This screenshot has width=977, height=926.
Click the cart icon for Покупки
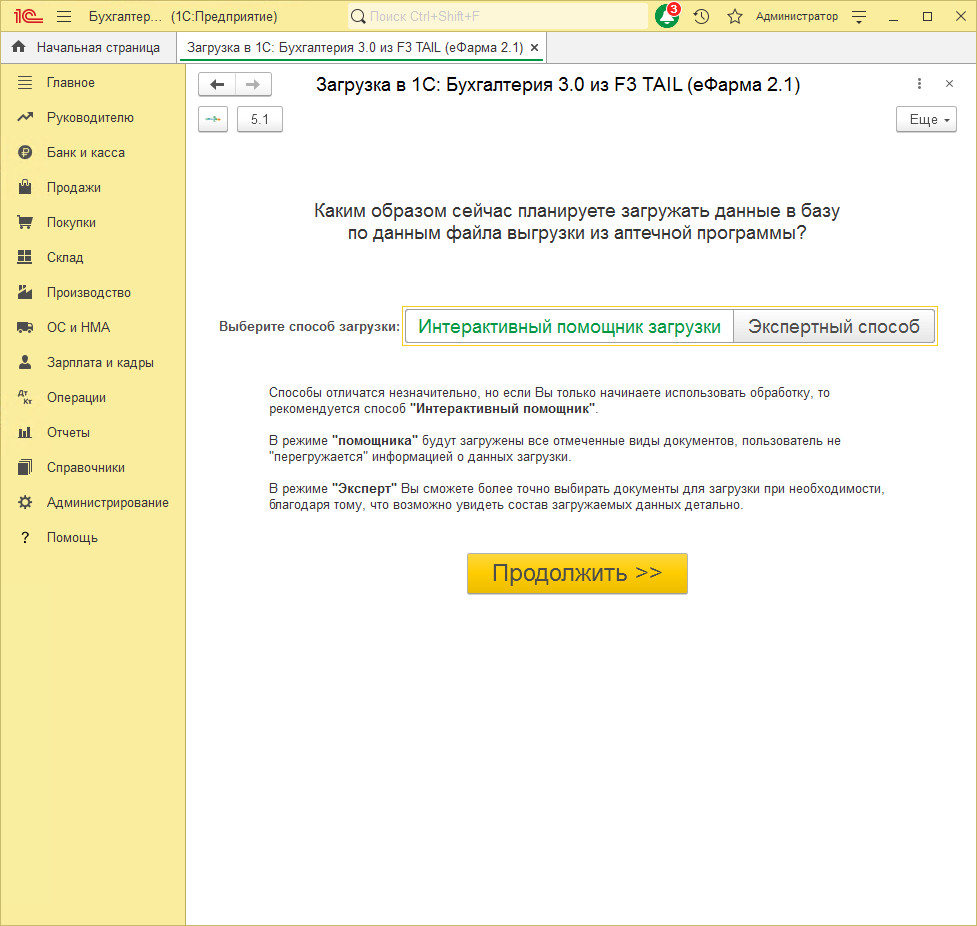(x=25, y=222)
